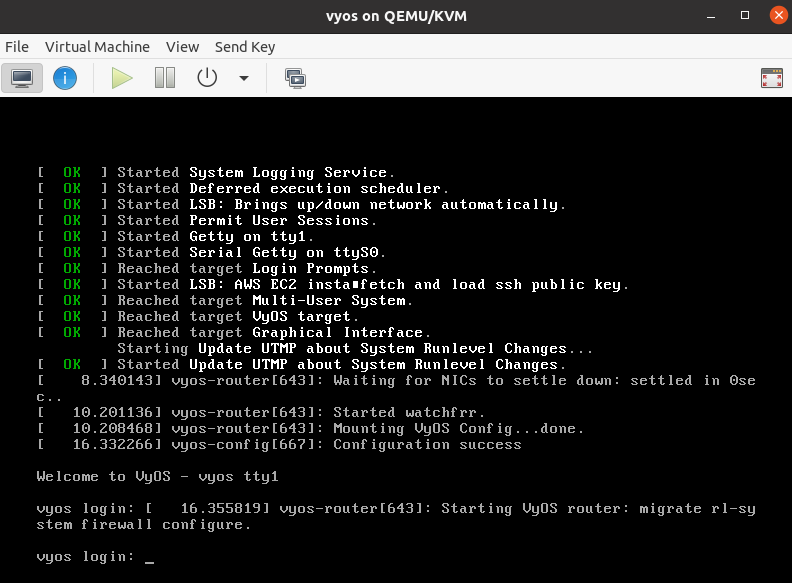Open the Send Key menu
This screenshot has height=583, width=792.
click(245, 47)
